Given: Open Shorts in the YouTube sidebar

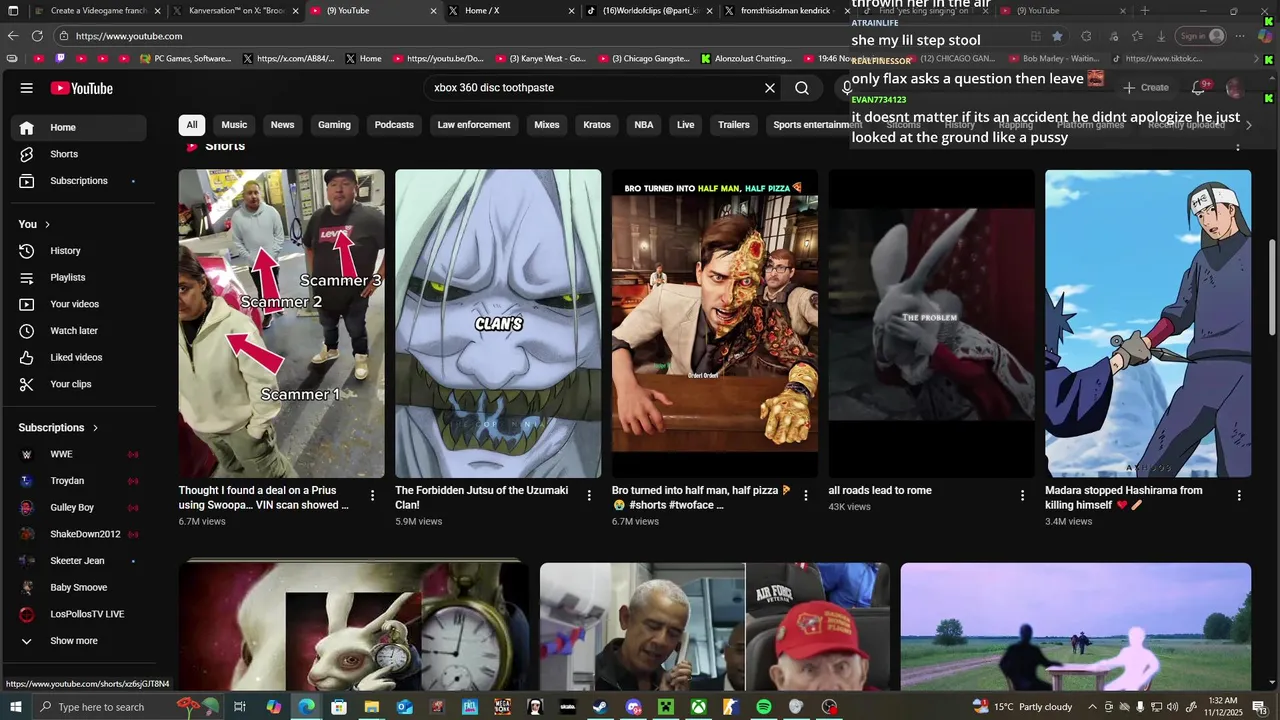Looking at the screenshot, I should click(x=79, y=154).
